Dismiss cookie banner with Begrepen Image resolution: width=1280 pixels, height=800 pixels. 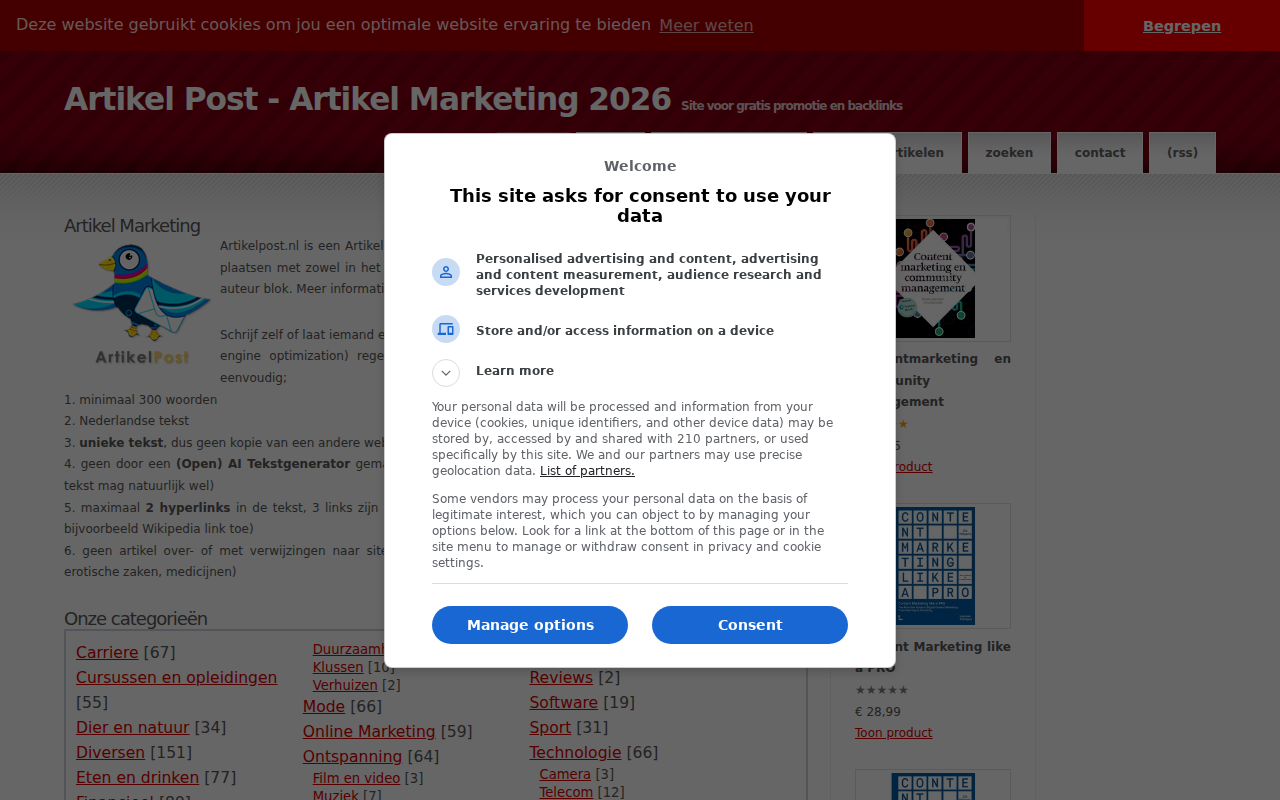[1182, 26]
